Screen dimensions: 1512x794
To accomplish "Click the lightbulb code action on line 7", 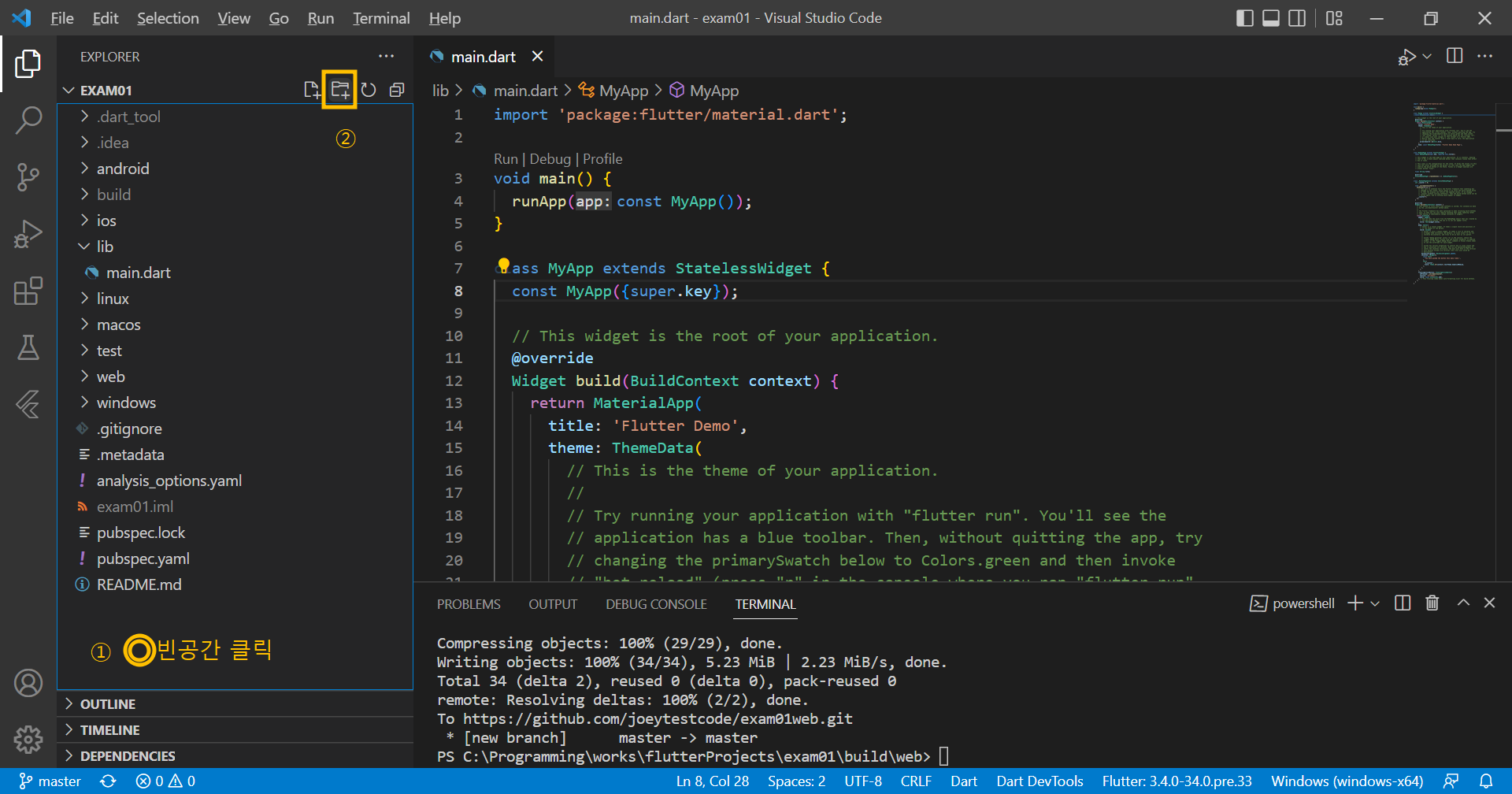I will (x=503, y=265).
